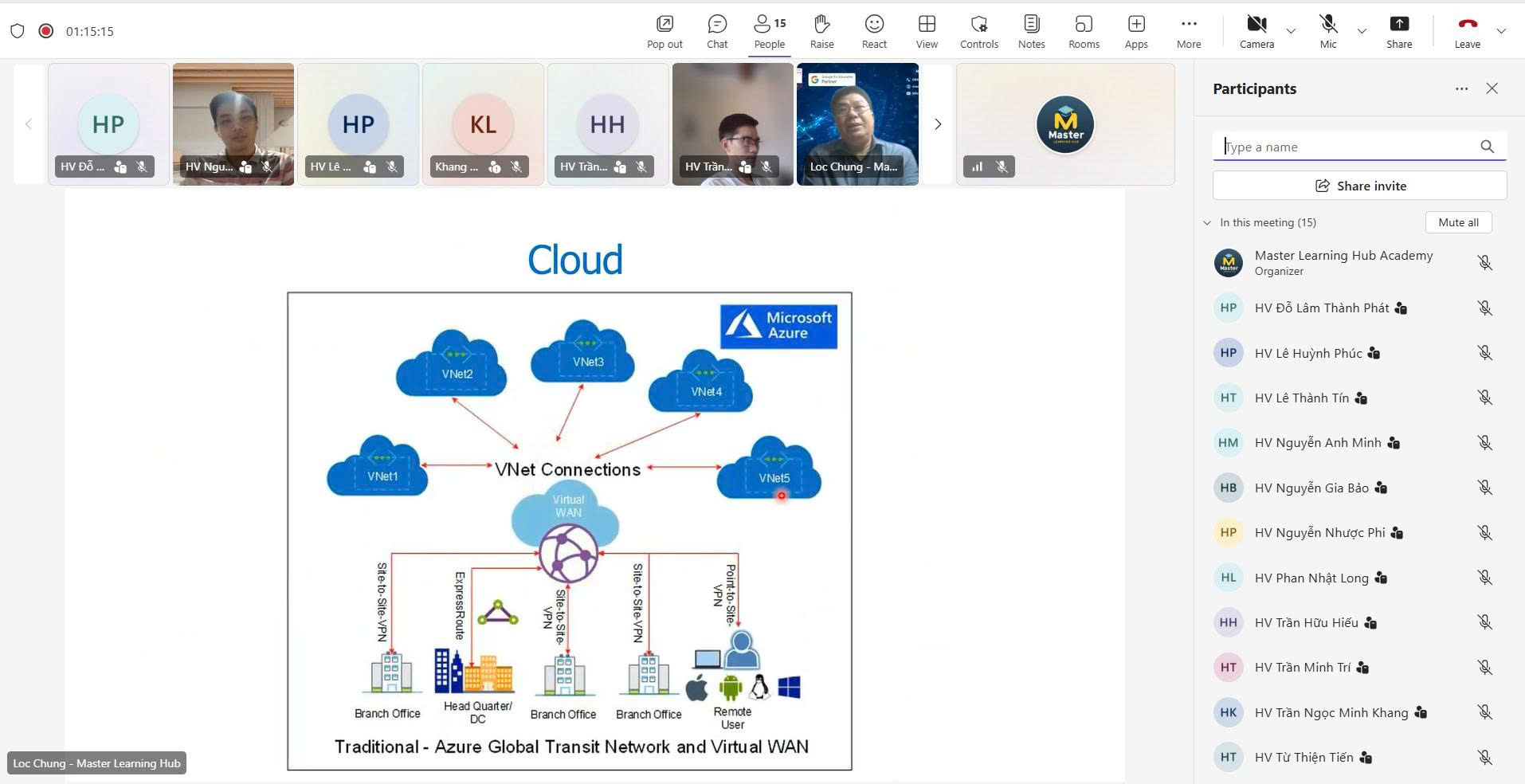Open the React emoji menu

(x=874, y=31)
